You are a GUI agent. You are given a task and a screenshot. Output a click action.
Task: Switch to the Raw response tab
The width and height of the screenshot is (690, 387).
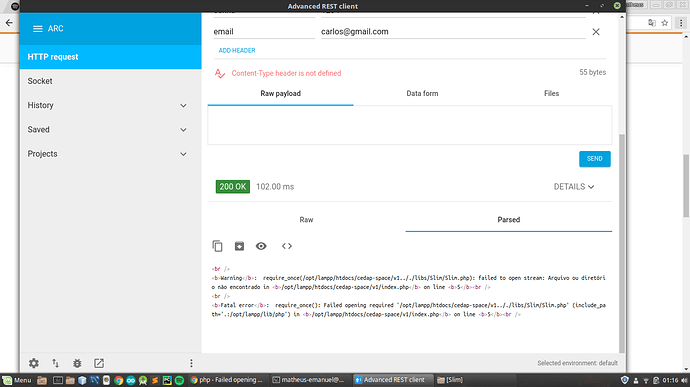click(306, 220)
